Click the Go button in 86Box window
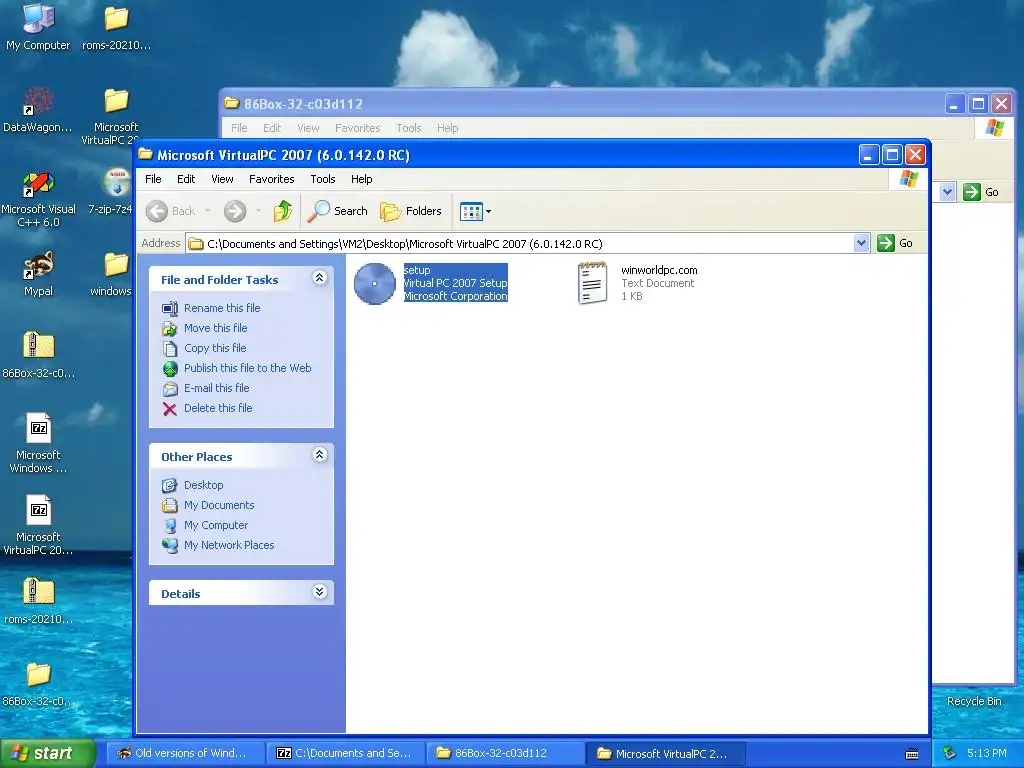1024x768 pixels. pyautogui.click(x=982, y=192)
